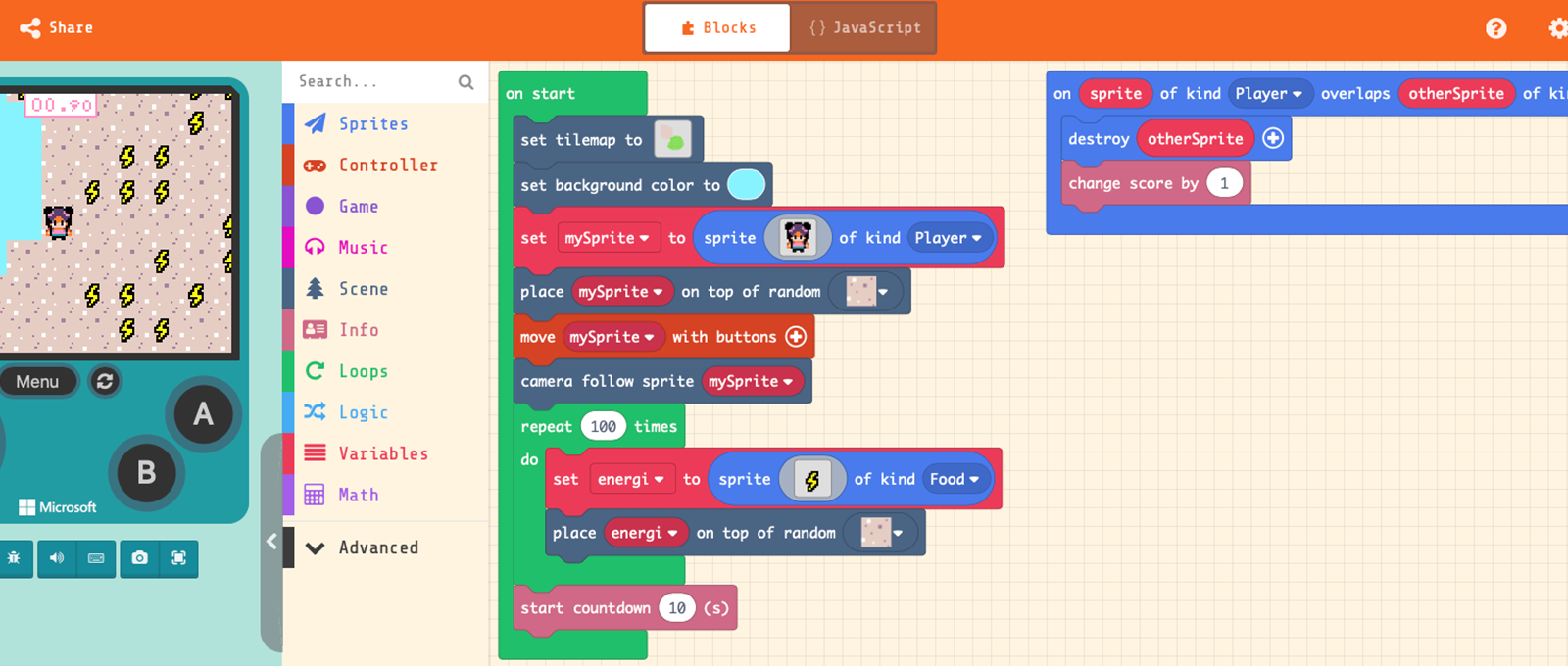This screenshot has height=666, width=1568.
Task: Take a simulator screenshot with camera icon
Action: [139, 558]
